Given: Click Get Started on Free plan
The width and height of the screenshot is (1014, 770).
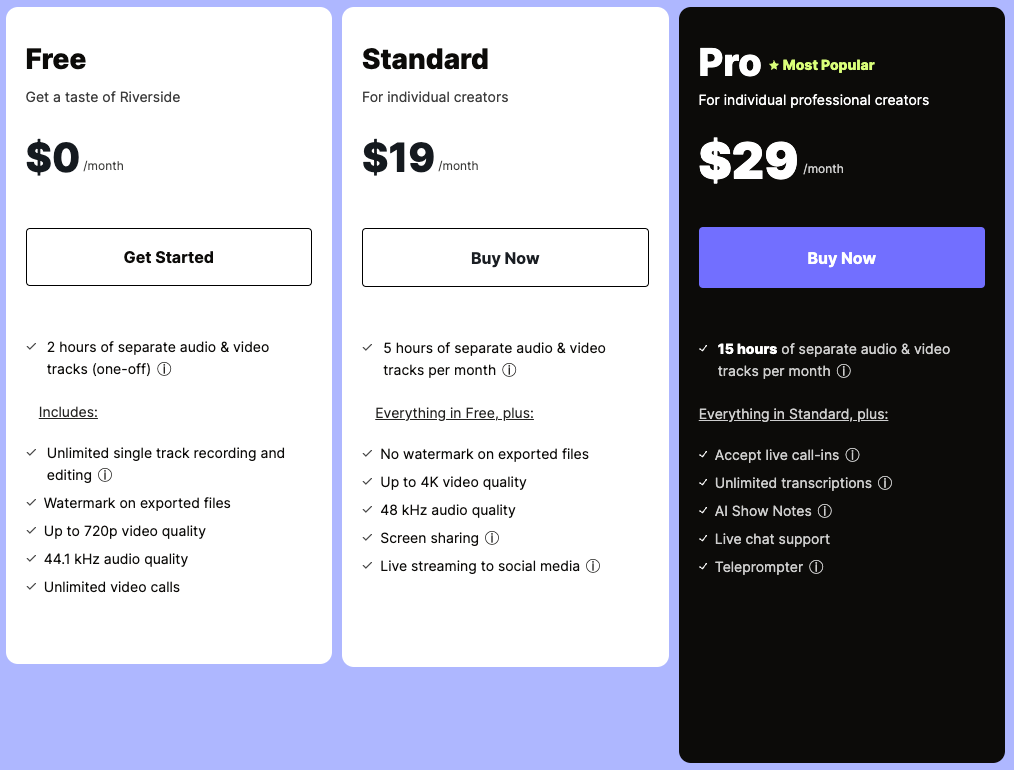Looking at the screenshot, I should (169, 257).
